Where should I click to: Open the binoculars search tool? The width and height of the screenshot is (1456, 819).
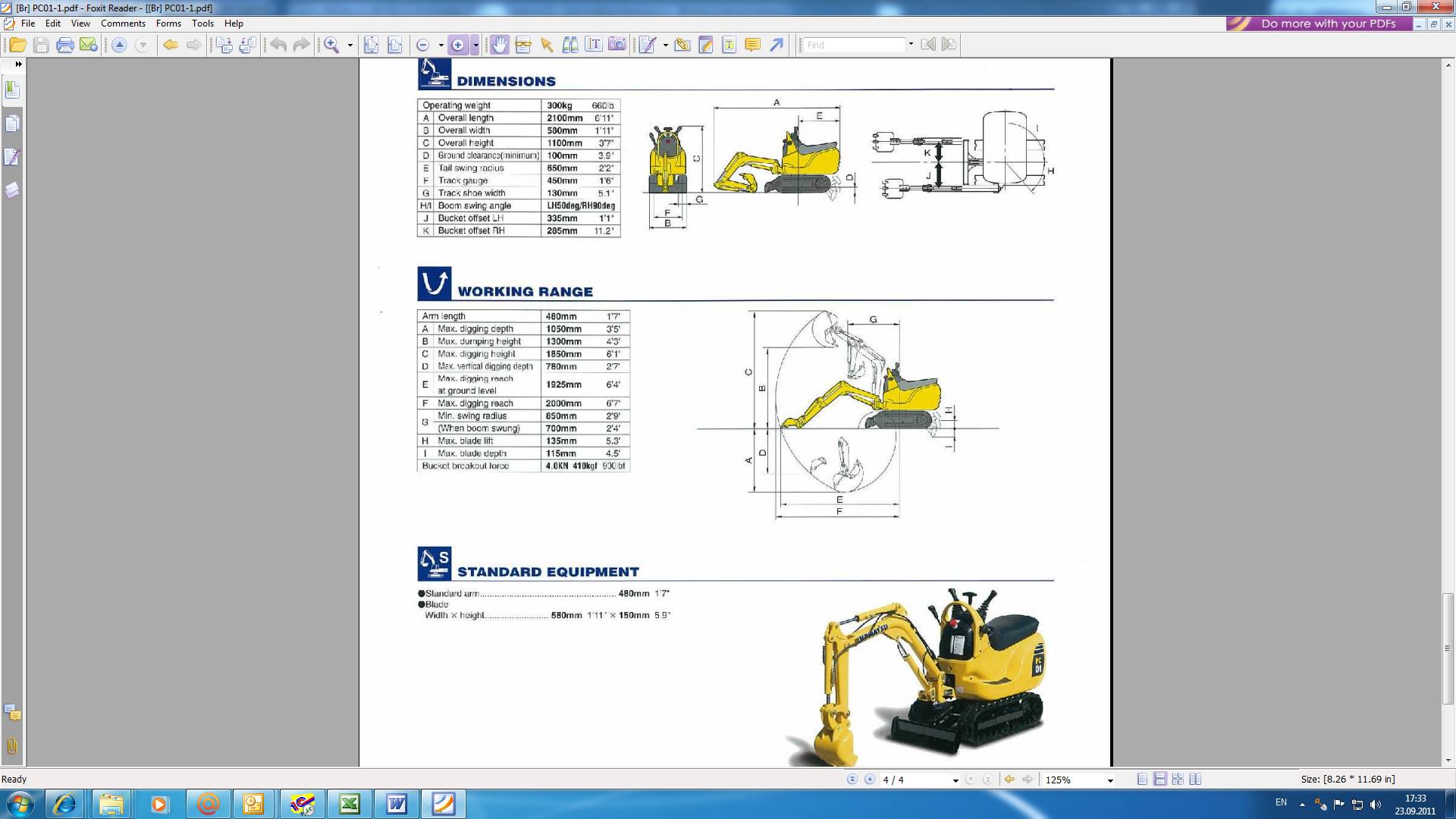570,45
